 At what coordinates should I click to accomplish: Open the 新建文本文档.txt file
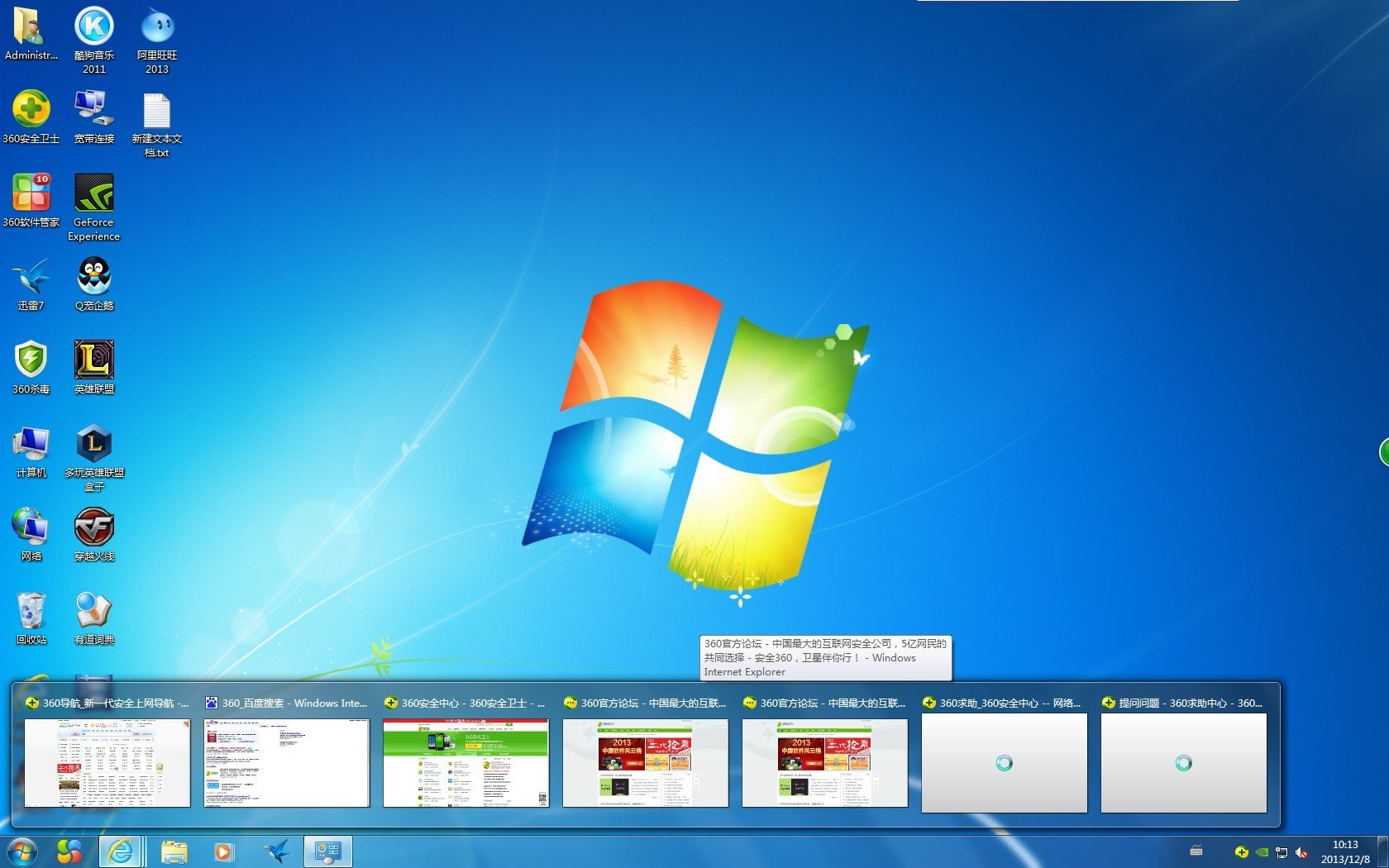pos(157,111)
